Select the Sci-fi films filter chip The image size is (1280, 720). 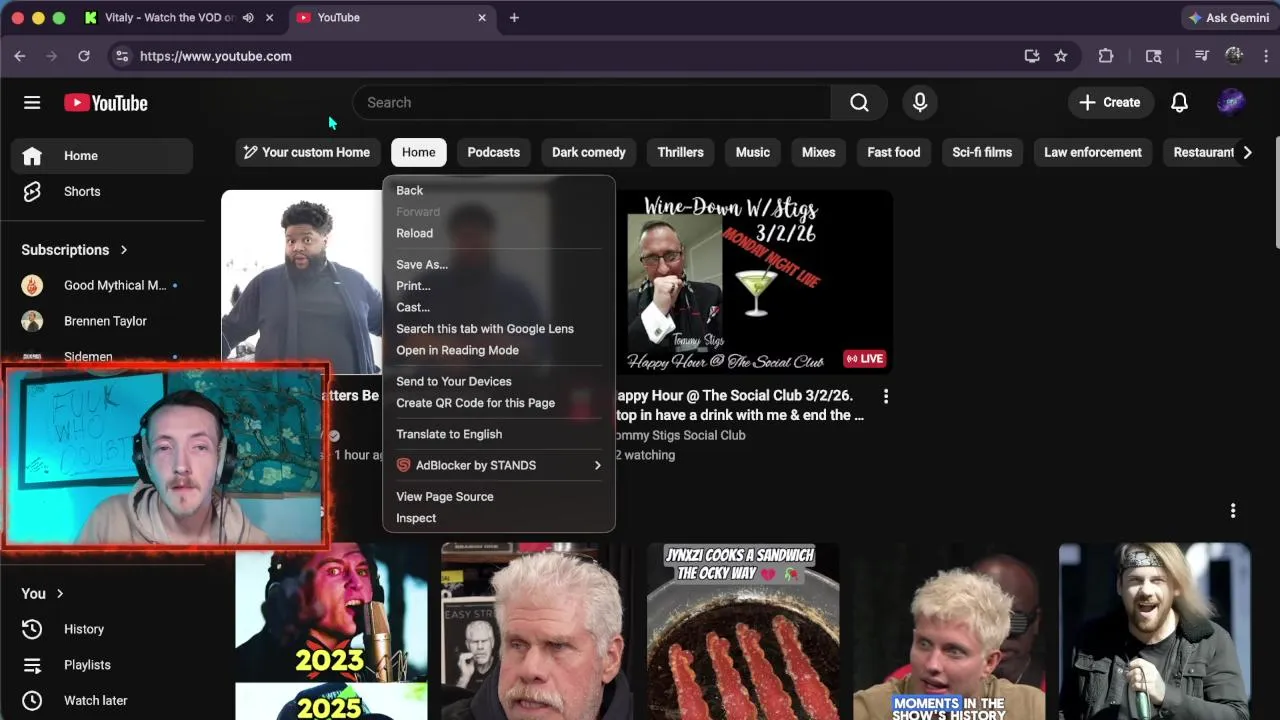tap(982, 152)
